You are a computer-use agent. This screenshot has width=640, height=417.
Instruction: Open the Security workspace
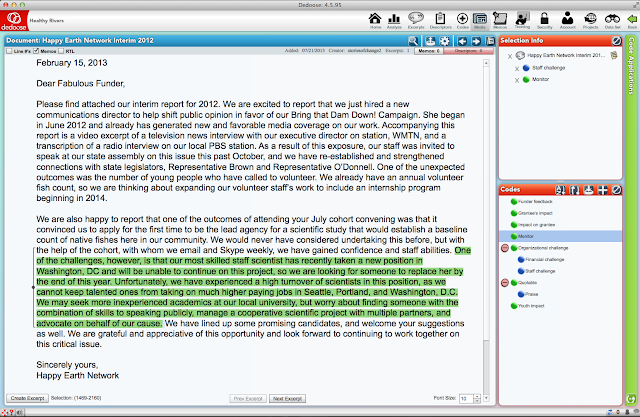point(544,20)
